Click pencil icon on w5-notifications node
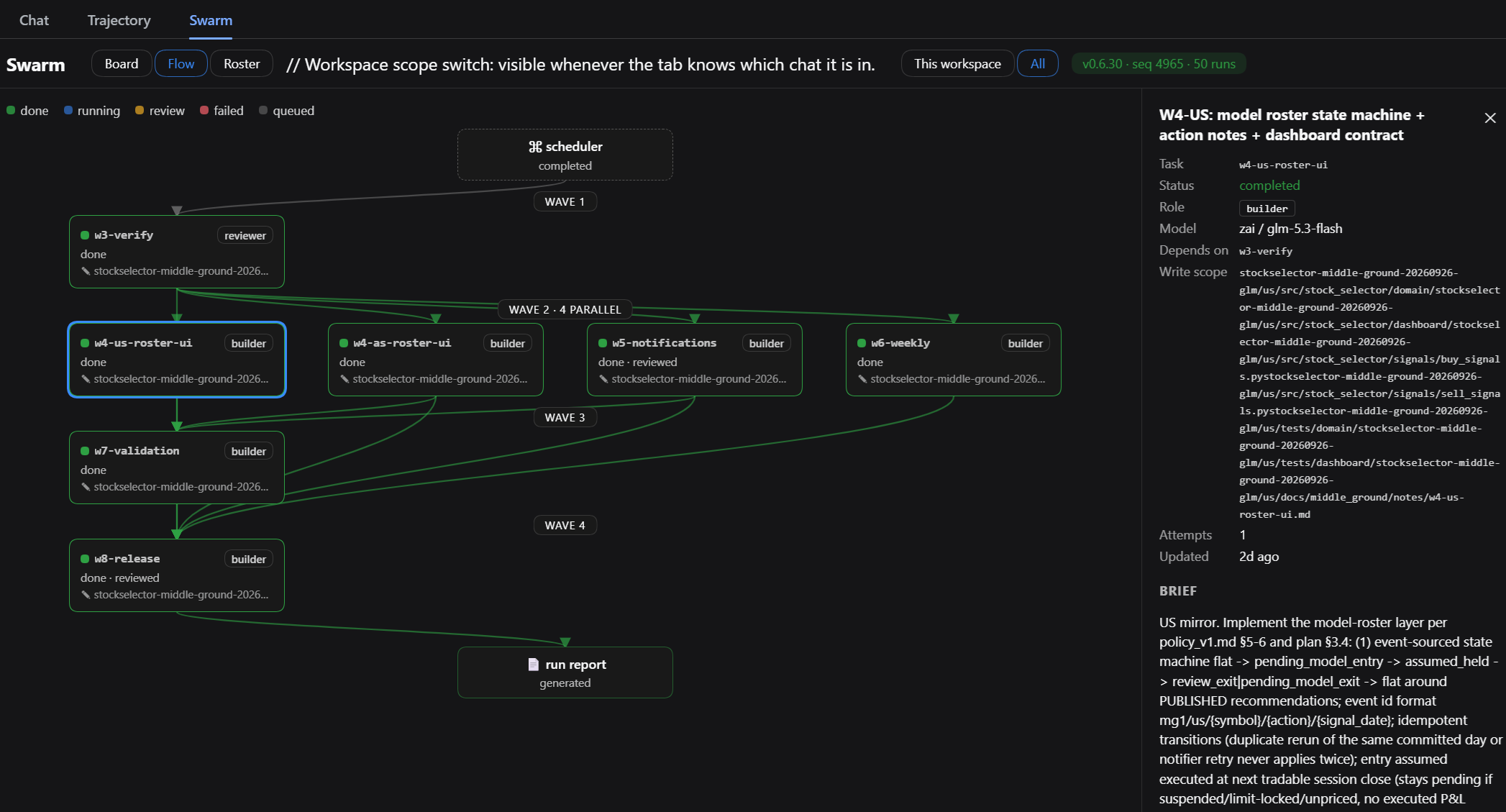This screenshot has height=812, width=1506. (x=603, y=379)
